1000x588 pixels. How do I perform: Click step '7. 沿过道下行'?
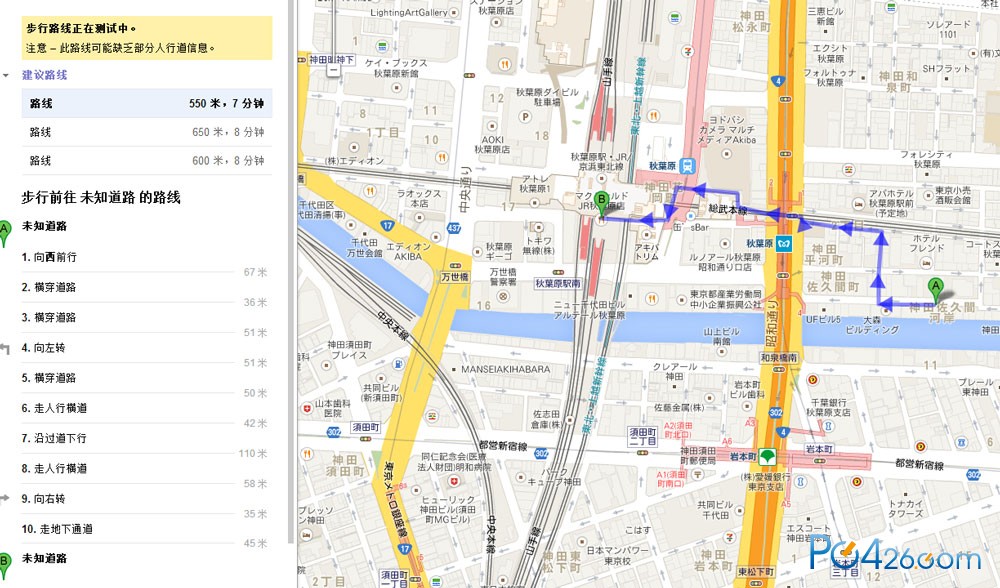tap(54, 438)
